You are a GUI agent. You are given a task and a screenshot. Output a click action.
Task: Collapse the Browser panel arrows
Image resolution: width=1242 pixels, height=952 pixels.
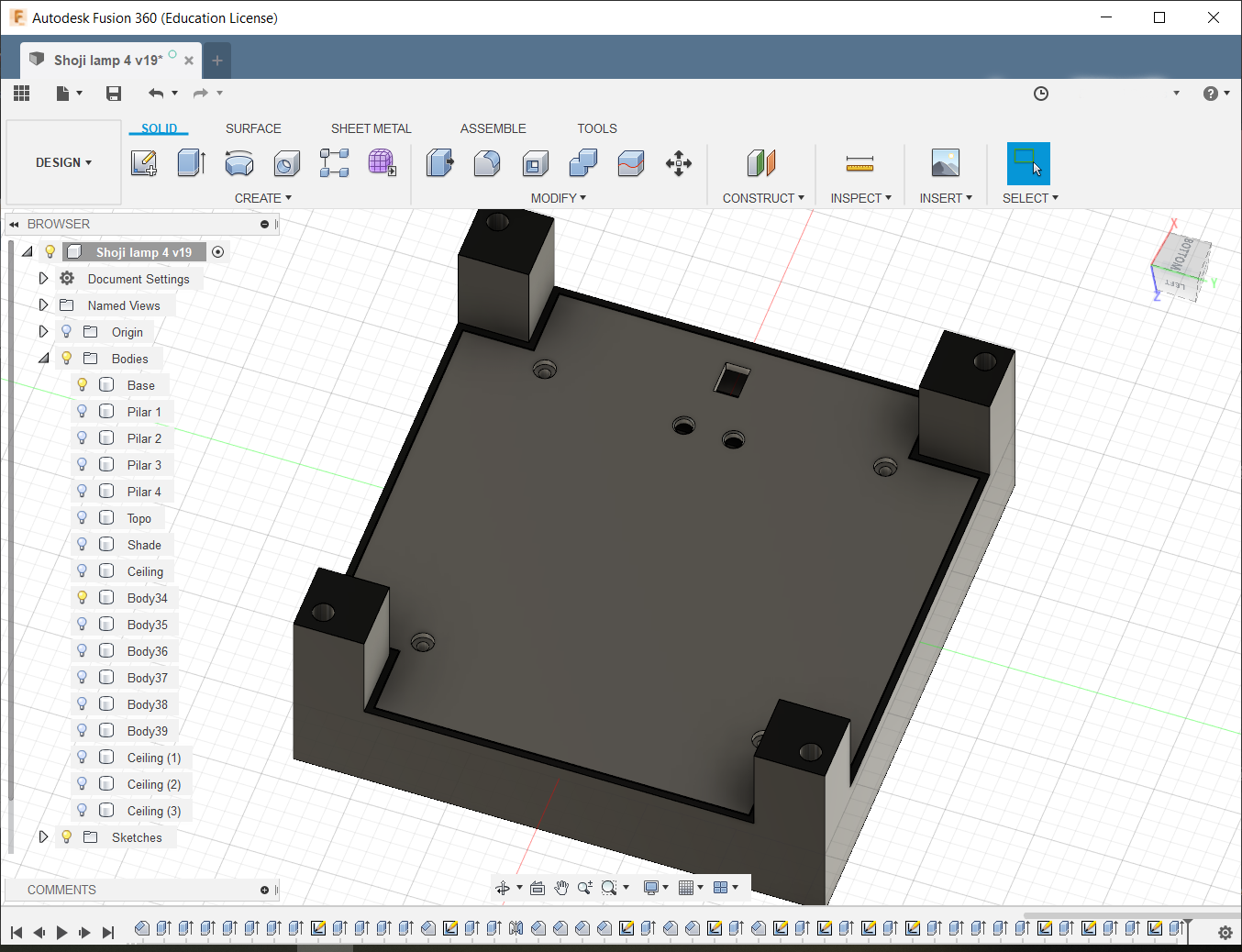14,224
